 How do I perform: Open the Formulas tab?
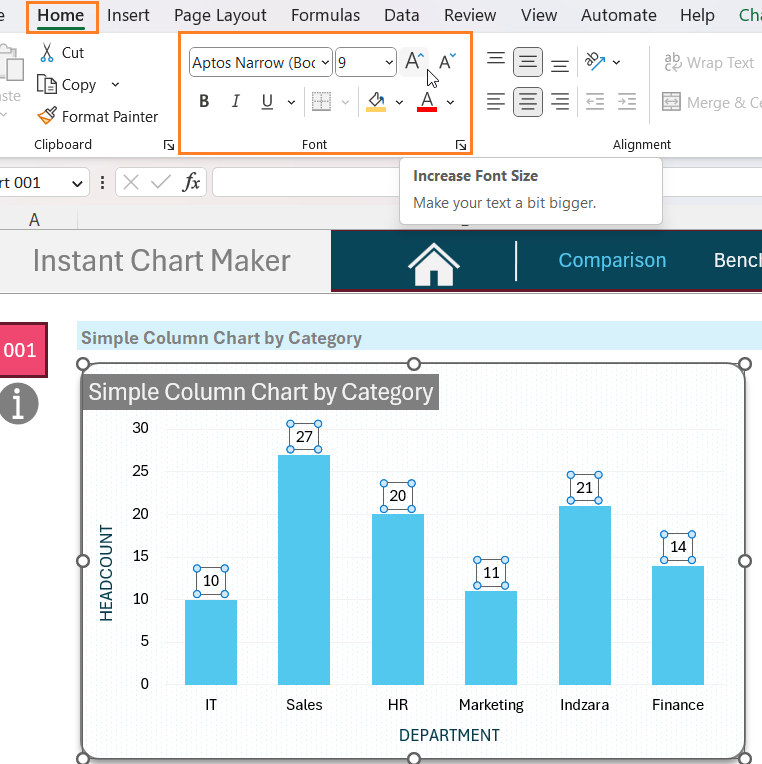click(x=325, y=16)
